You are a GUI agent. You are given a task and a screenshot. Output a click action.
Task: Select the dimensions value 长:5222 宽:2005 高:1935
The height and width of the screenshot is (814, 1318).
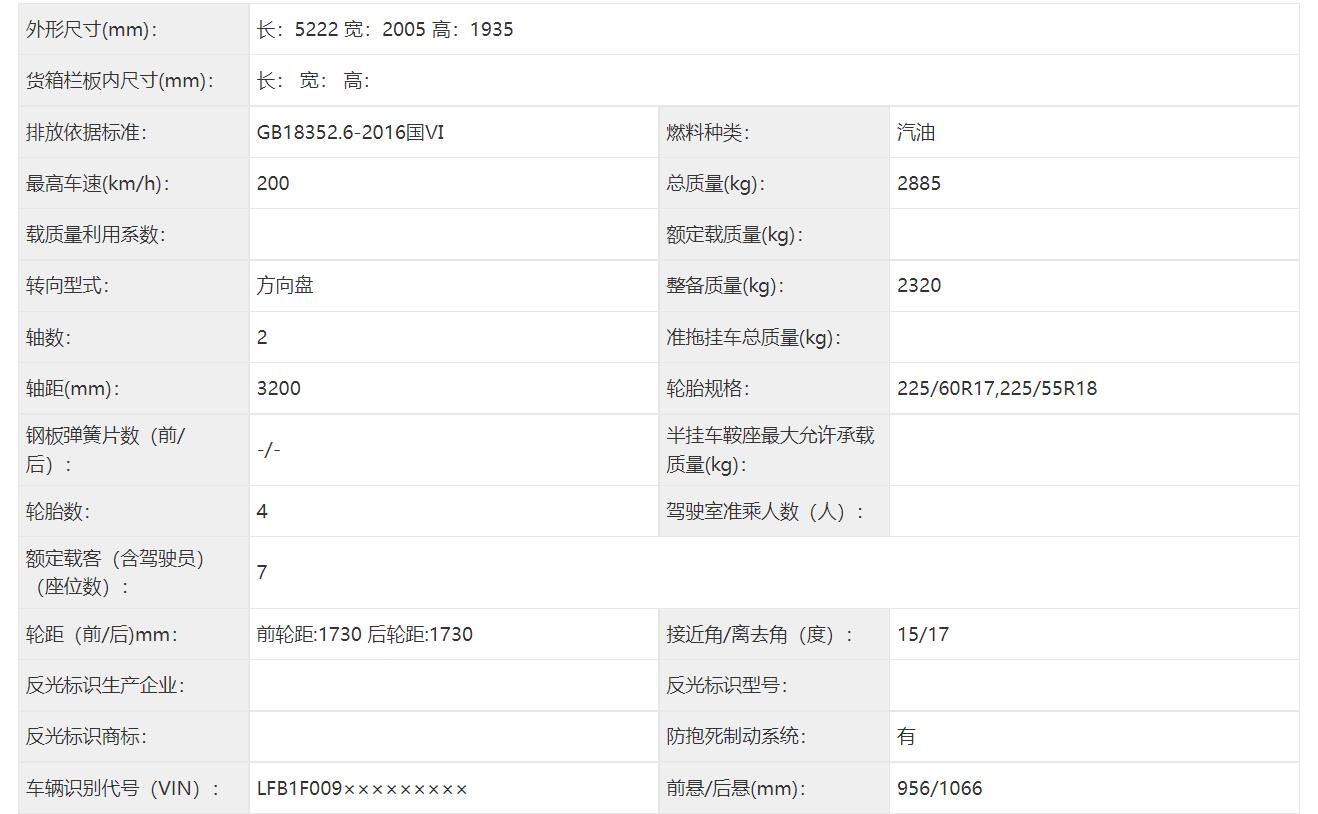(385, 29)
